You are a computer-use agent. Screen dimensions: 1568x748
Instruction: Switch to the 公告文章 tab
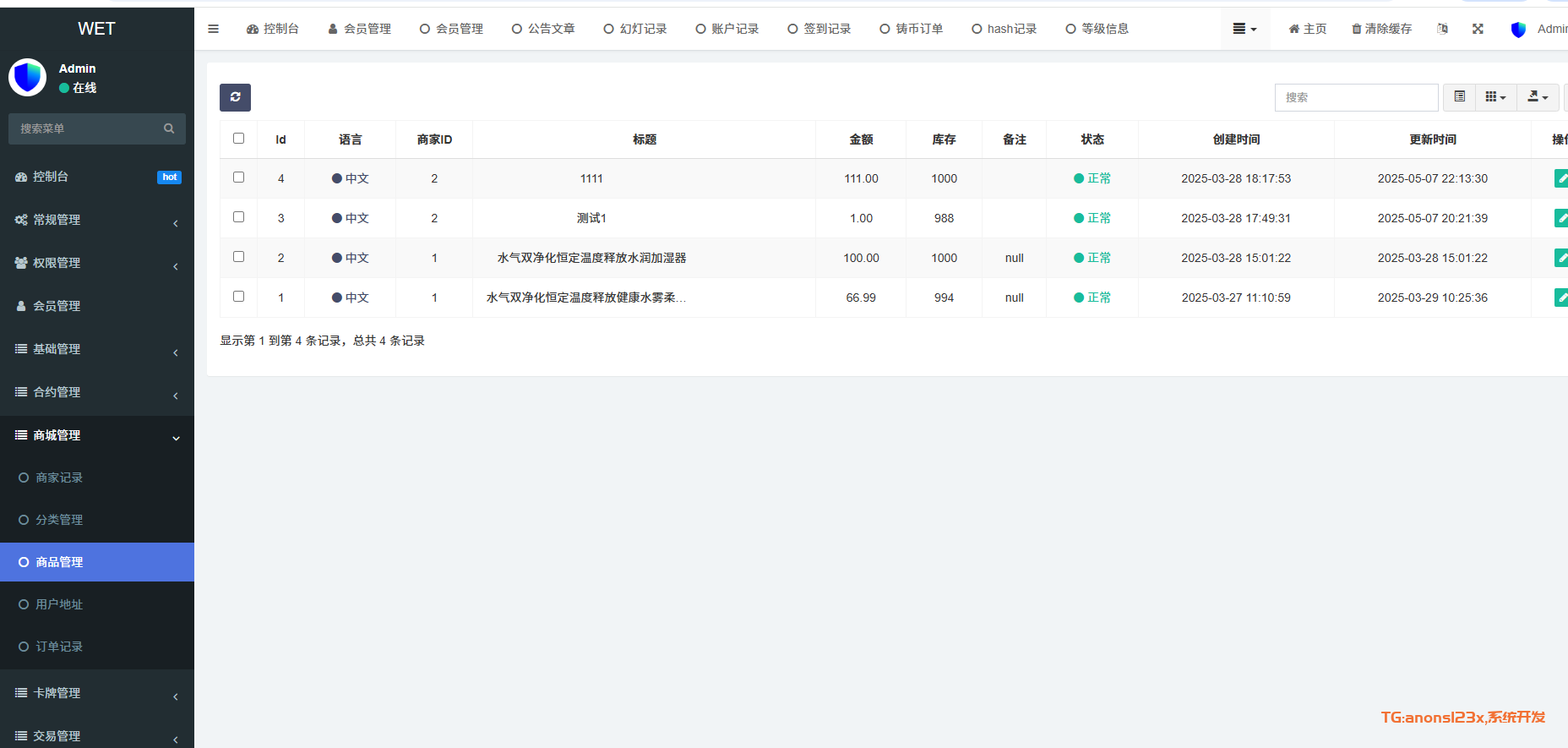pos(543,29)
